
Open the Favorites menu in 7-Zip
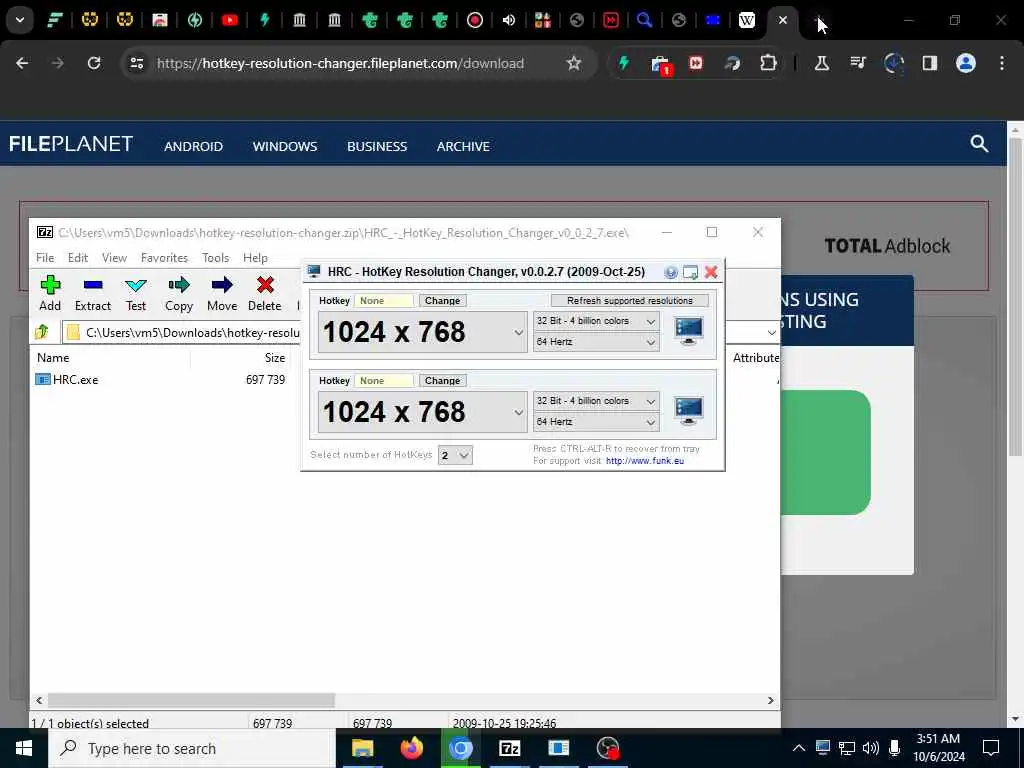pyautogui.click(x=165, y=258)
